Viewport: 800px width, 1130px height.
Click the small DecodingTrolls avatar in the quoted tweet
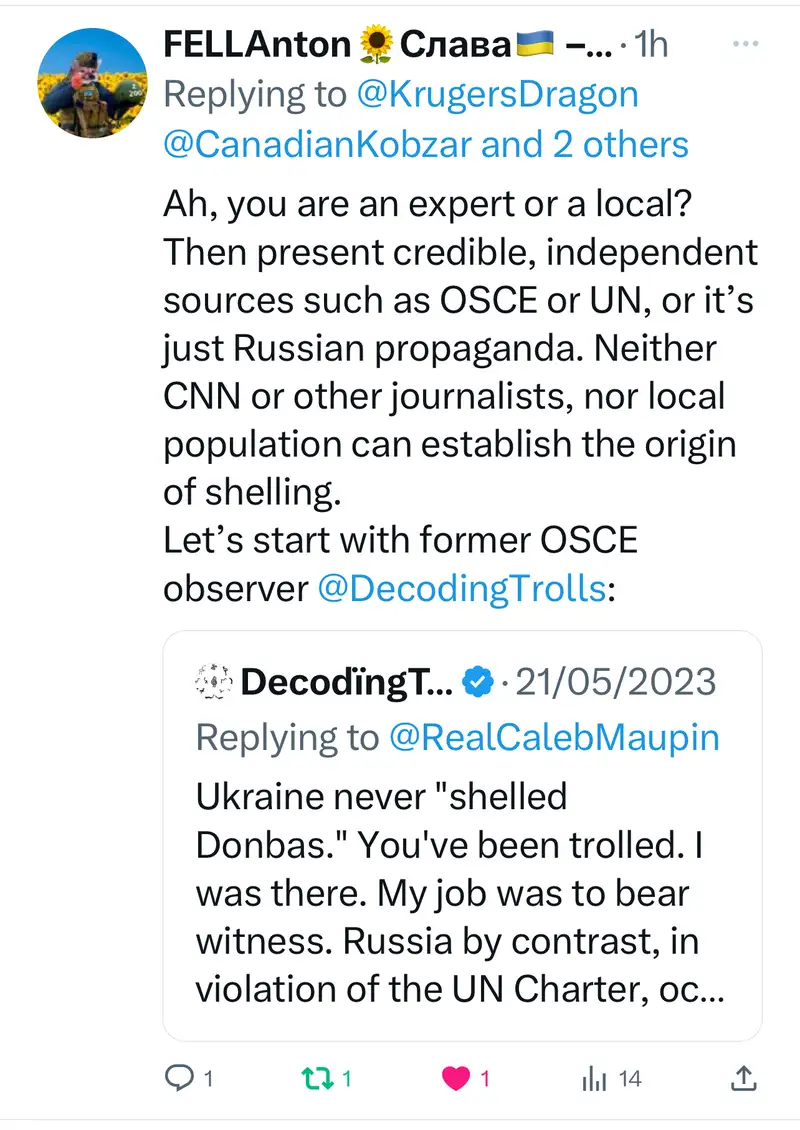pyautogui.click(x=214, y=682)
